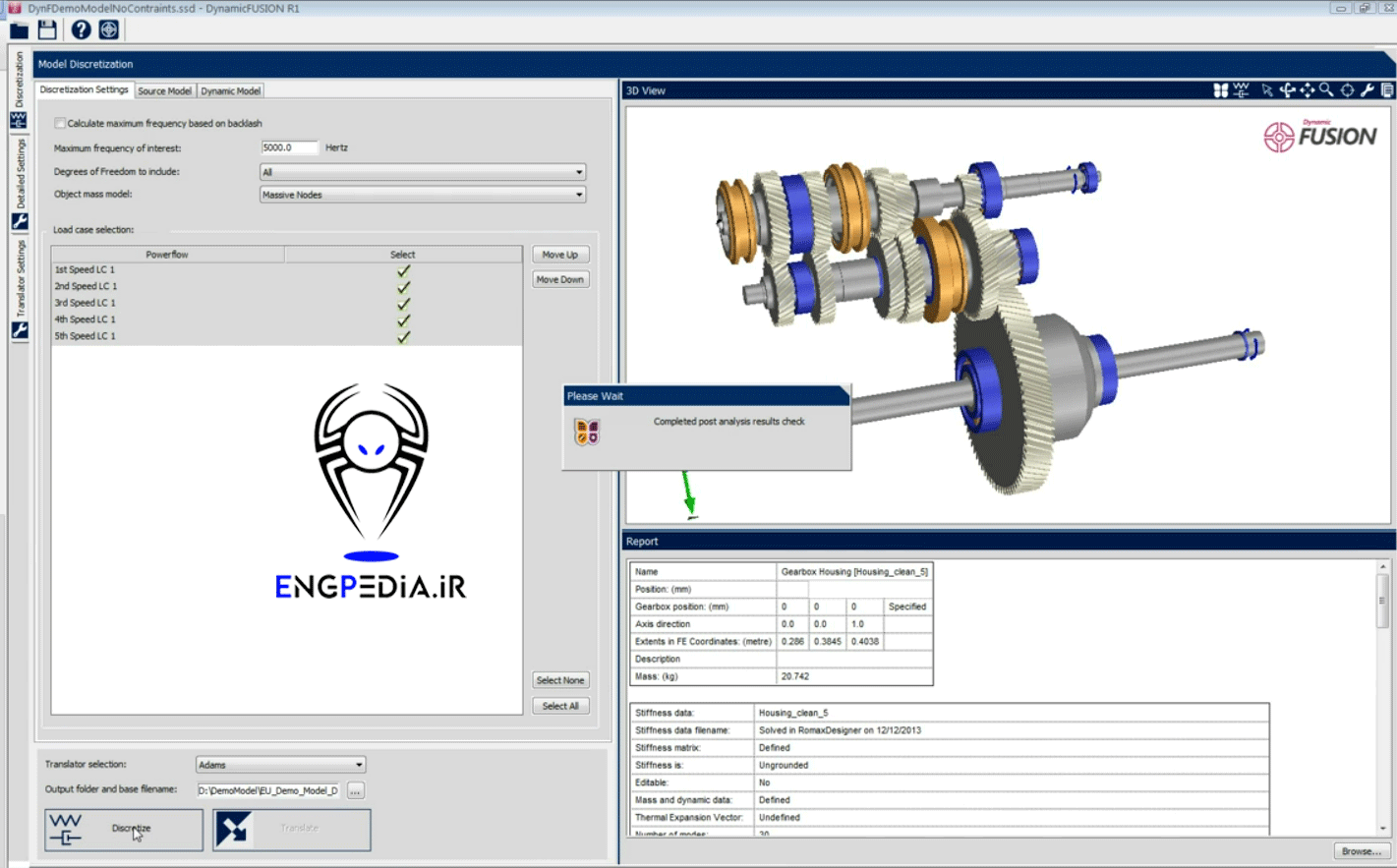Select the 5th Speed LC 1 row name
Image resolution: width=1397 pixels, height=868 pixels.
click(85, 337)
